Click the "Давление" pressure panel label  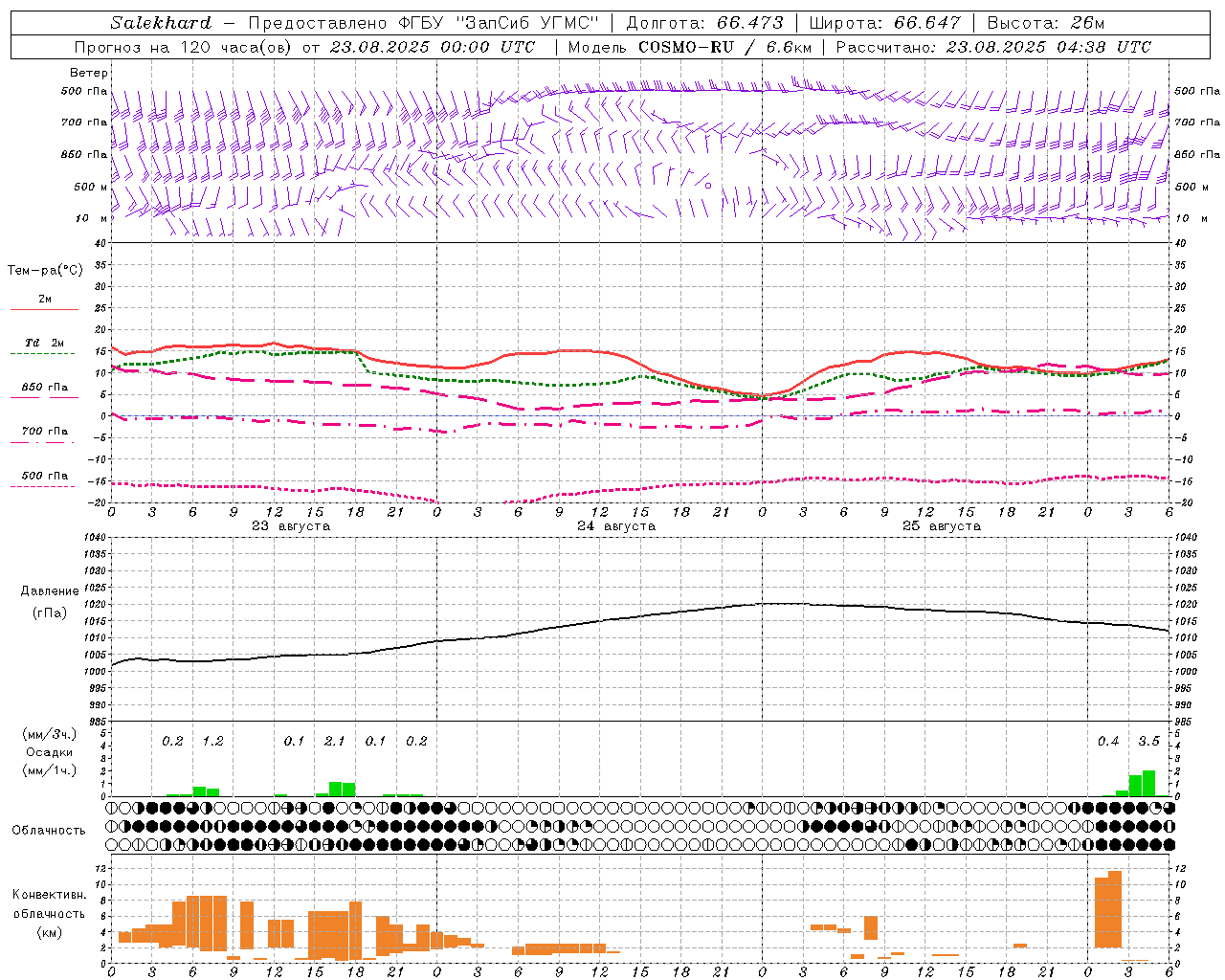click(x=50, y=591)
